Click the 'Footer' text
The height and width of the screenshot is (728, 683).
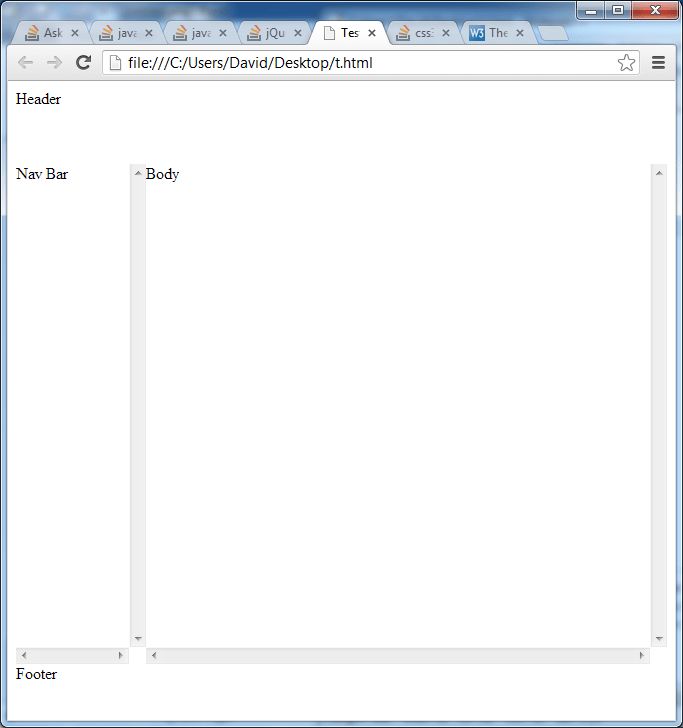(36, 674)
